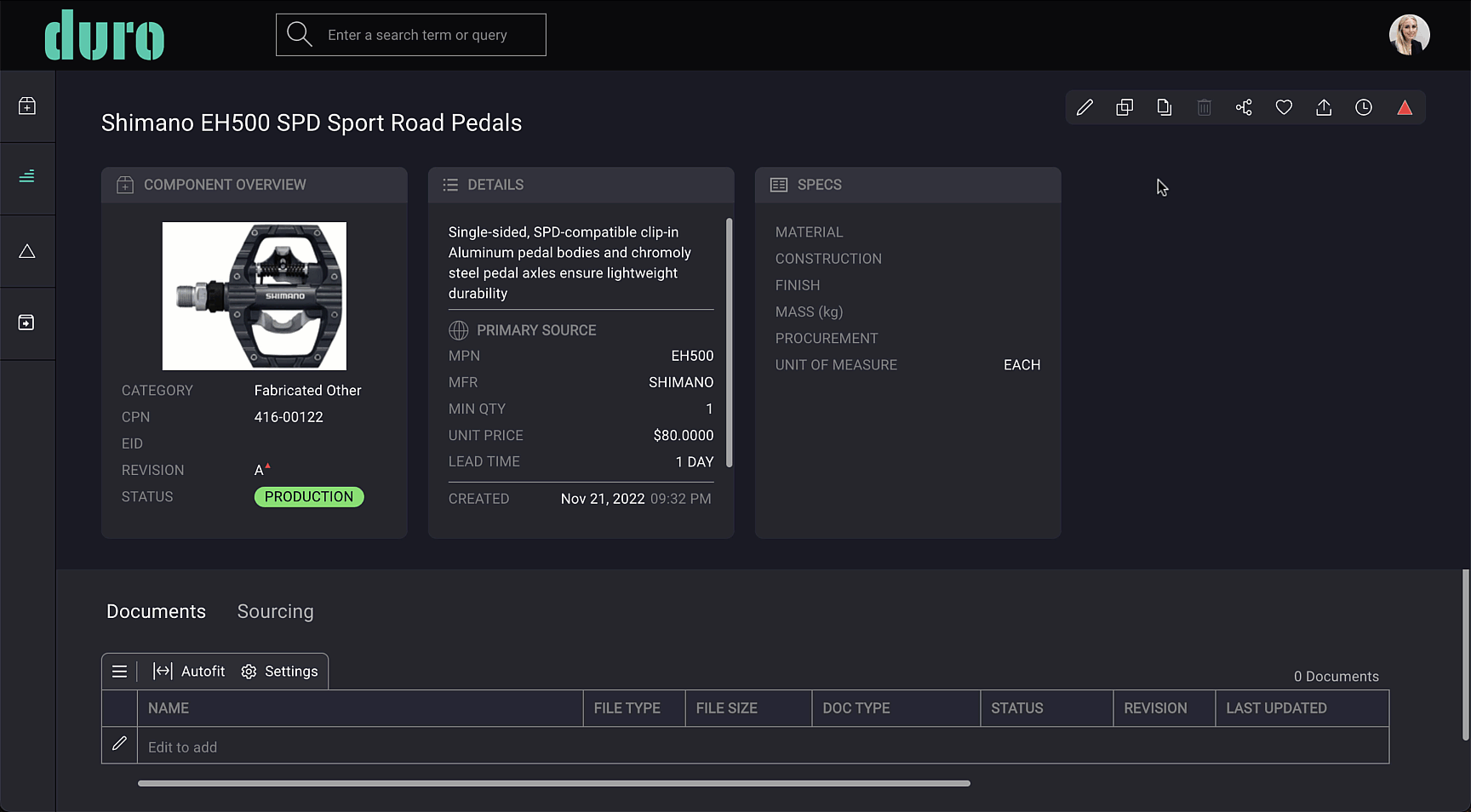Click the component description text
Image resolution: width=1471 pixels, height=812 pixels.
pyautogui.click(x=570, y=262)
